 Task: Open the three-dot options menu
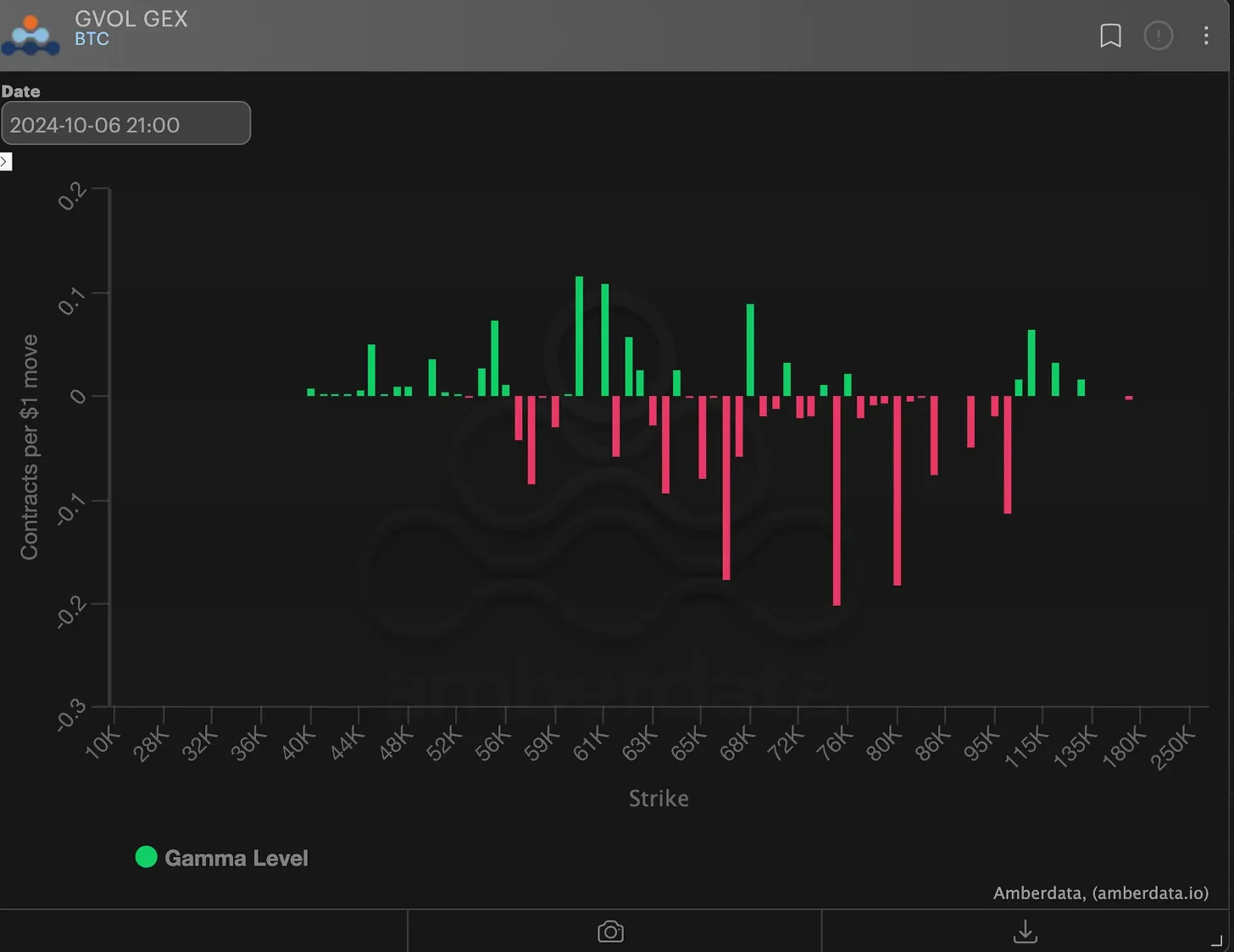(1206, 35)
